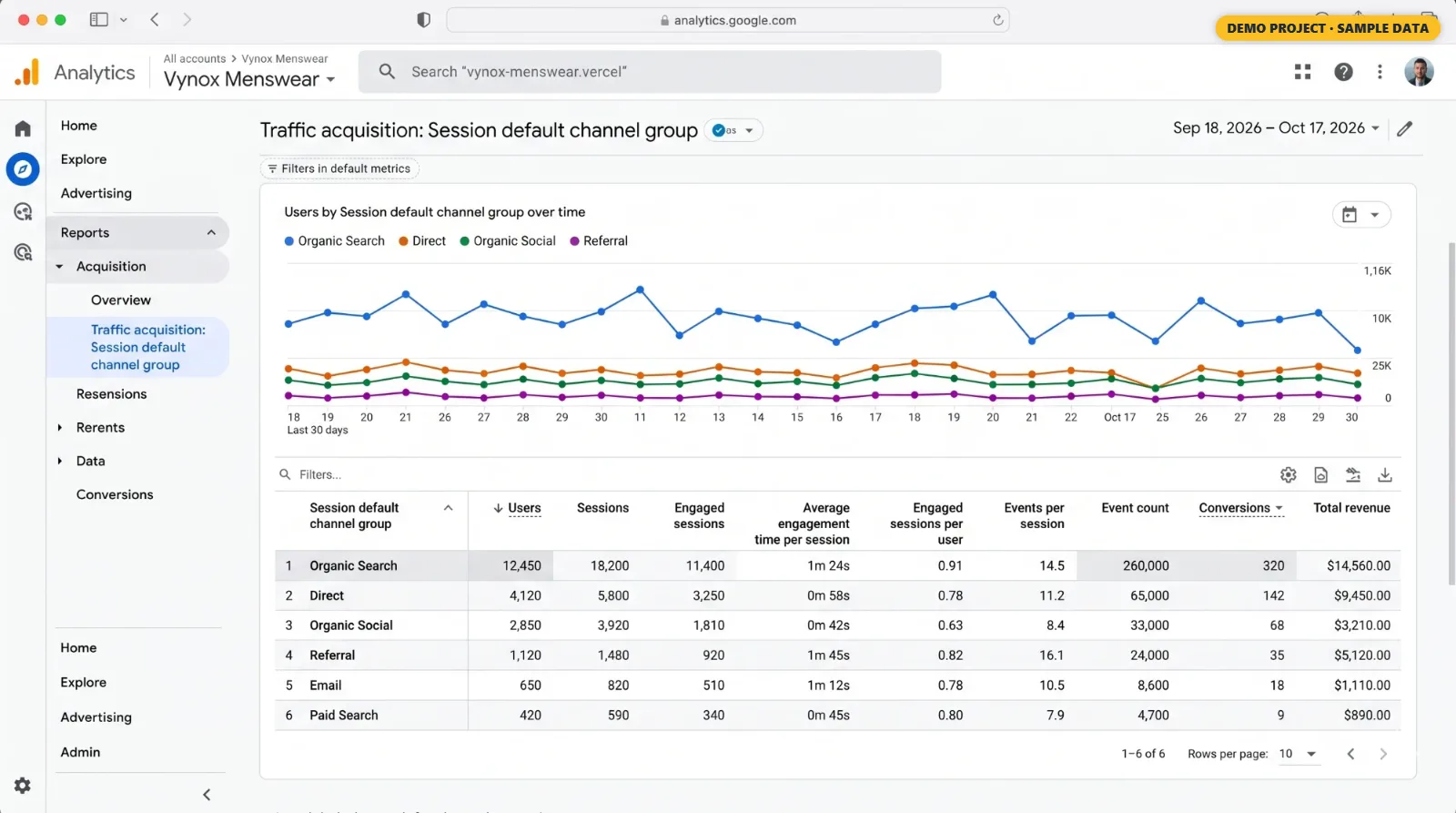Click the target-with-magnifier icon in left rail
The image size is (1456, 813).
[x=23, y=252]
